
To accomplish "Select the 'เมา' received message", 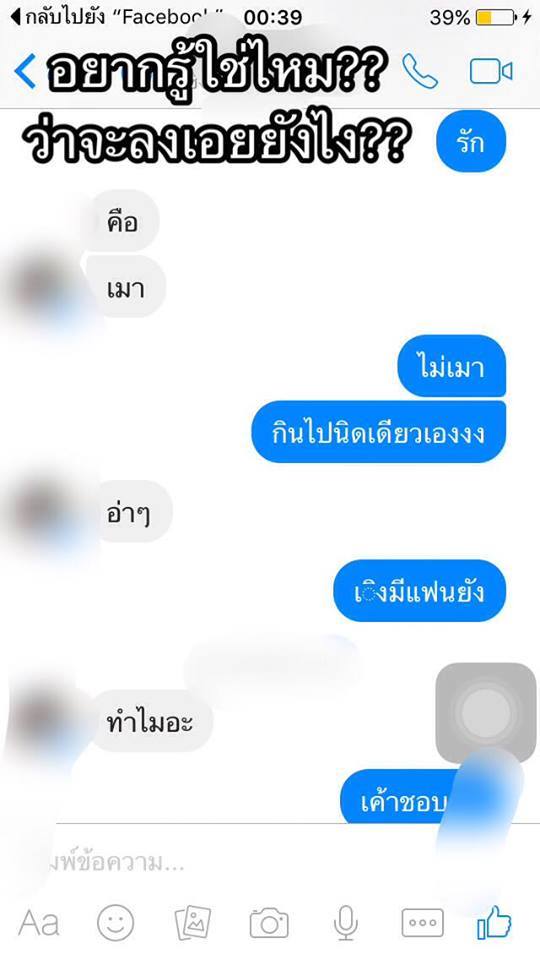I will [126, 287].
